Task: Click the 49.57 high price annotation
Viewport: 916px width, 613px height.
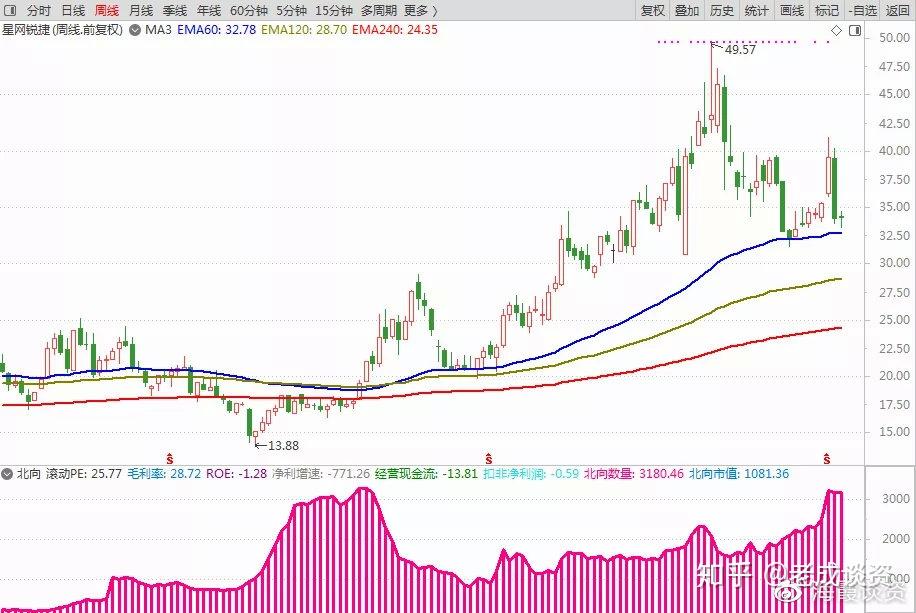Action: point(740,50)
